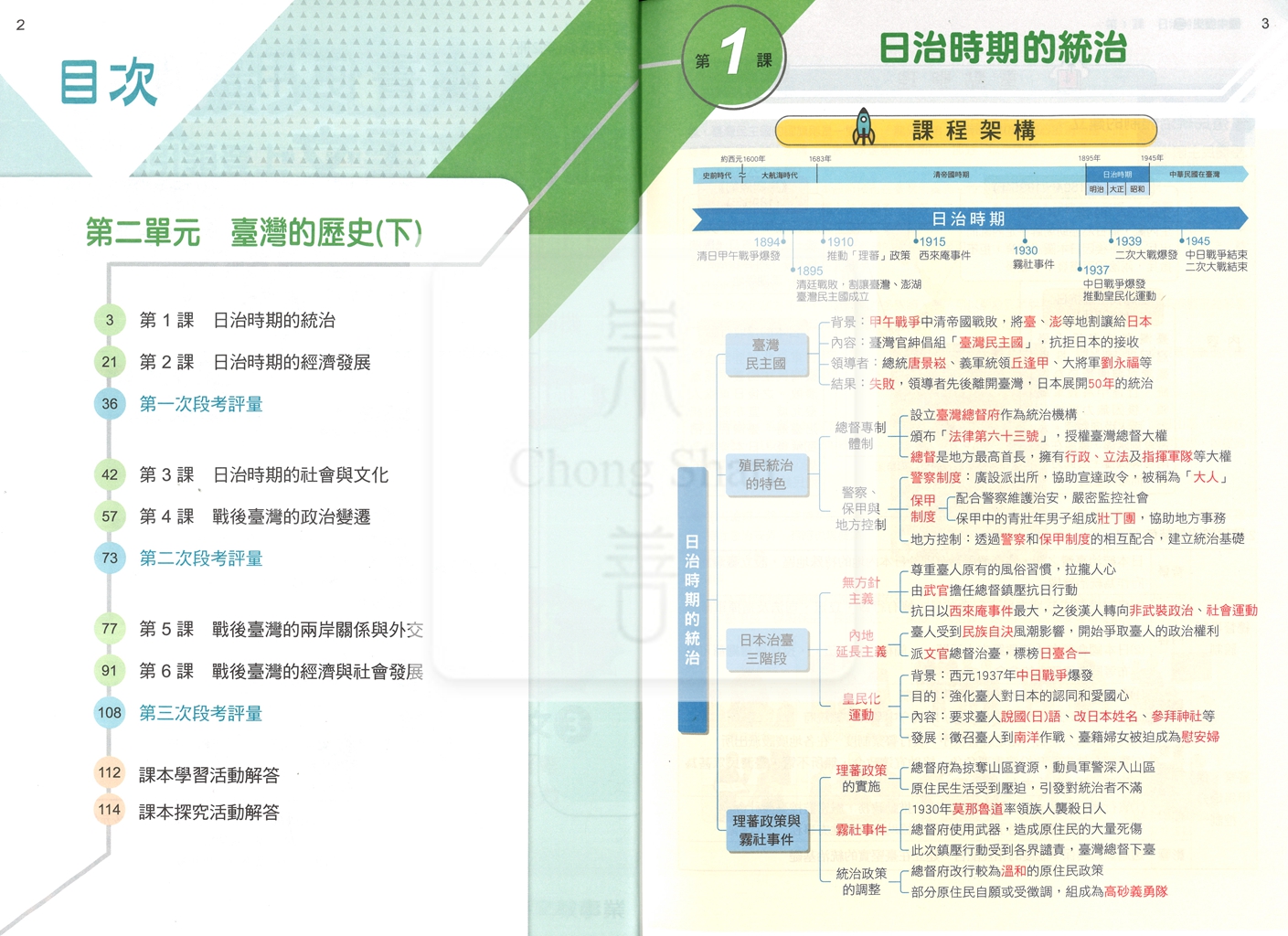Image resolution: width=1288 pixels, height=936 pixels.
Task: Click the line 設立臺灣總督府作為統治機構
Action: point(994,414)
